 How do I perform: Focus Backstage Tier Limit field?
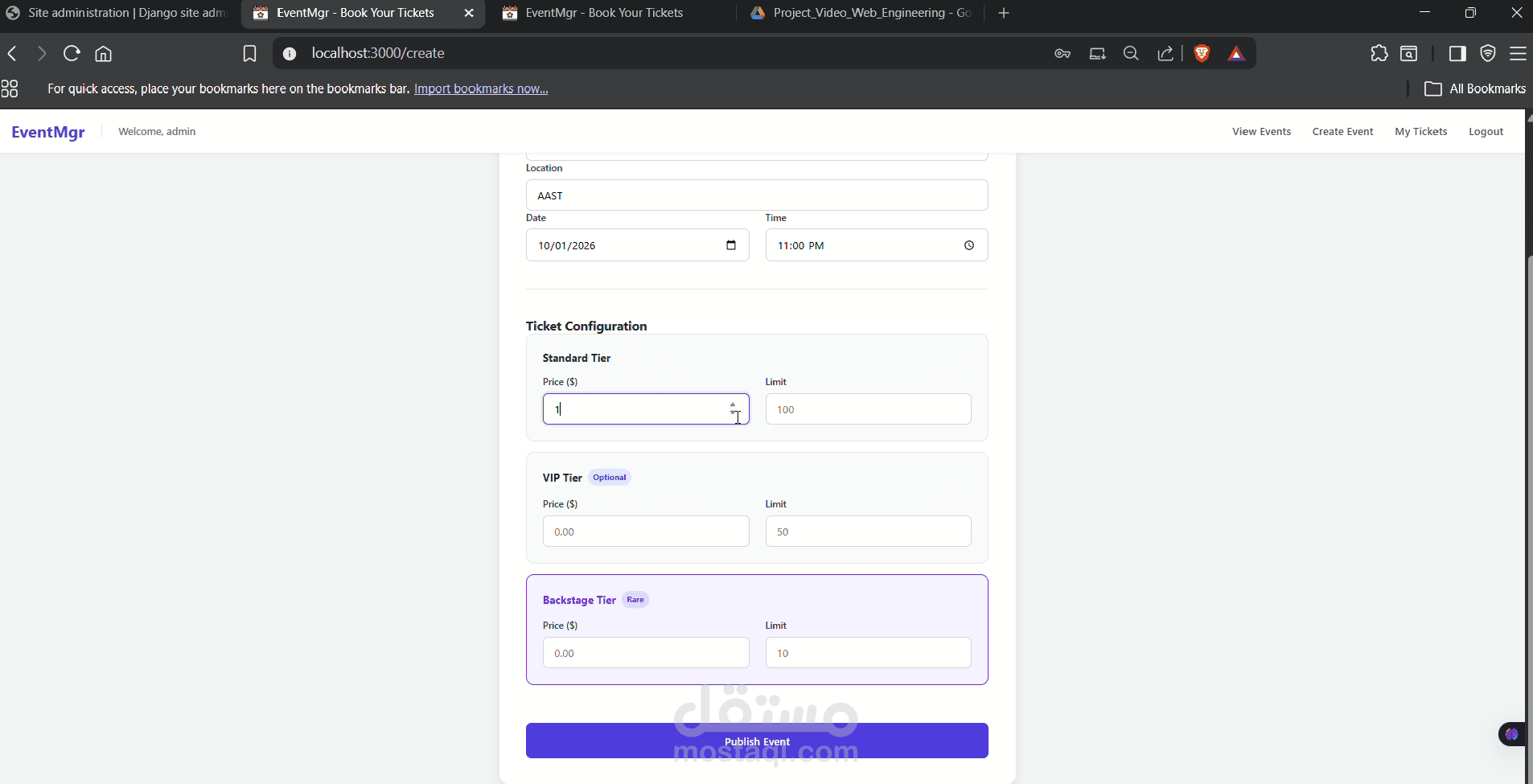tap(868, 653)
